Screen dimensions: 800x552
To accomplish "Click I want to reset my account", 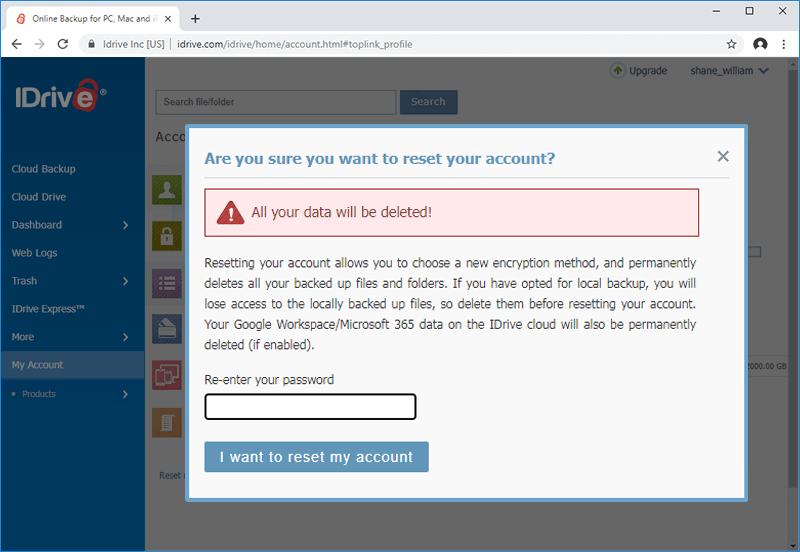I will coord(316,457).
